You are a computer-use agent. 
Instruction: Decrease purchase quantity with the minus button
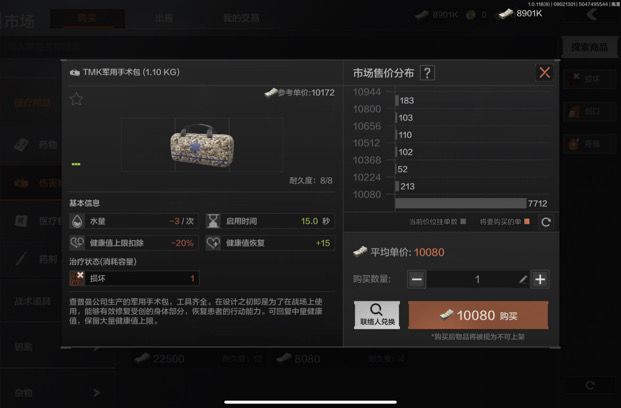click(x=417, y=280)
